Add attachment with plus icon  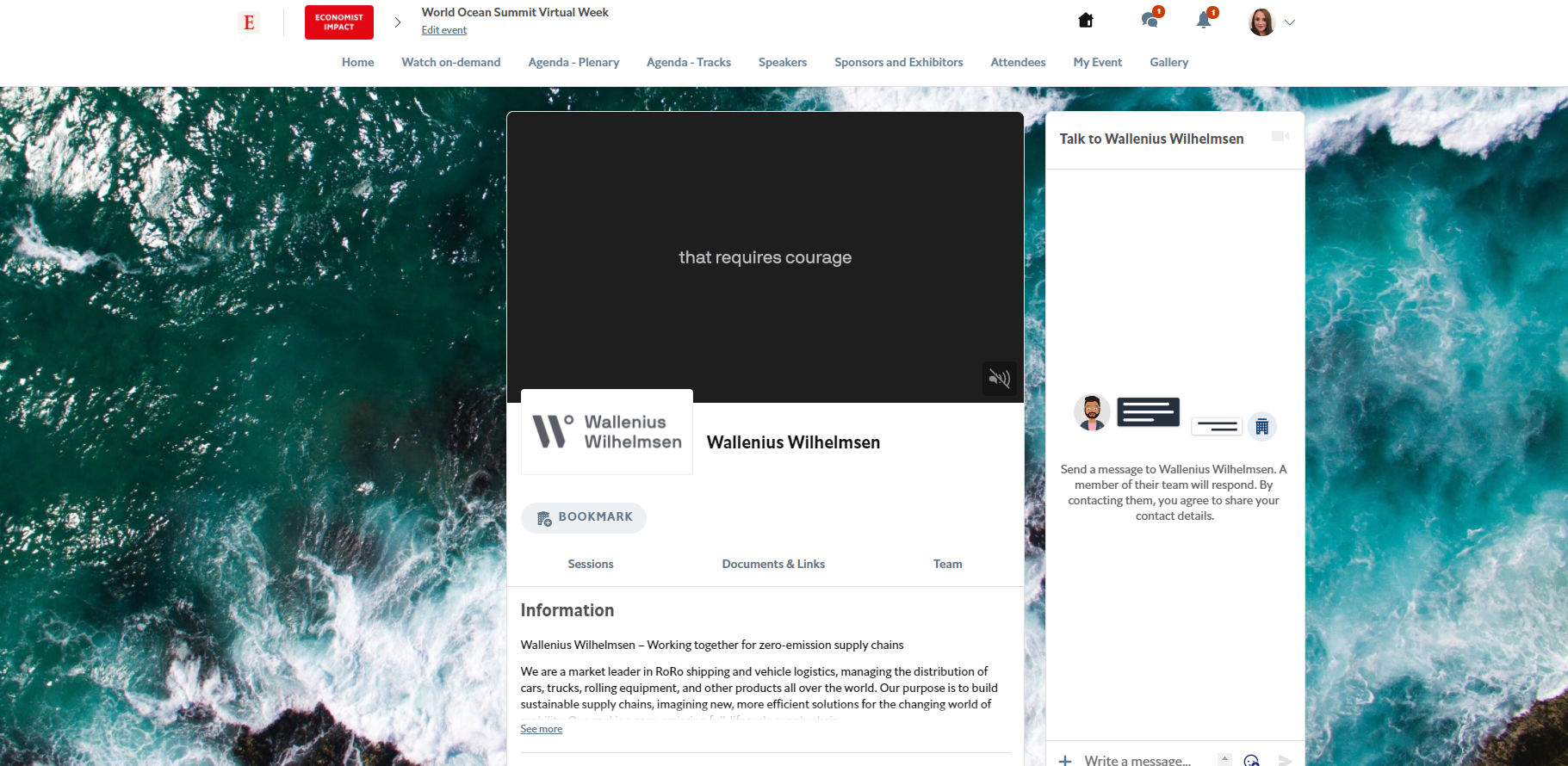[1065, 761]
